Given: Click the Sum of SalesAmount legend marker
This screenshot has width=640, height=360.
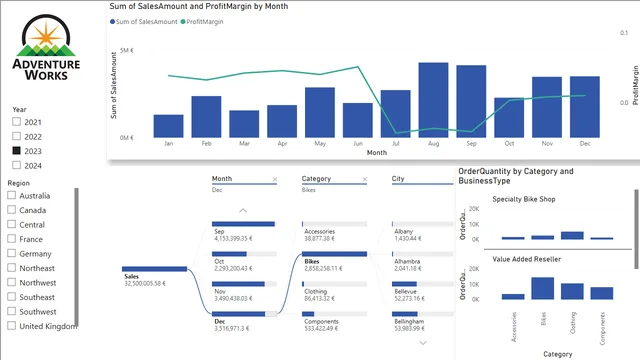Looking at the screenshot, I should point(112,22).
